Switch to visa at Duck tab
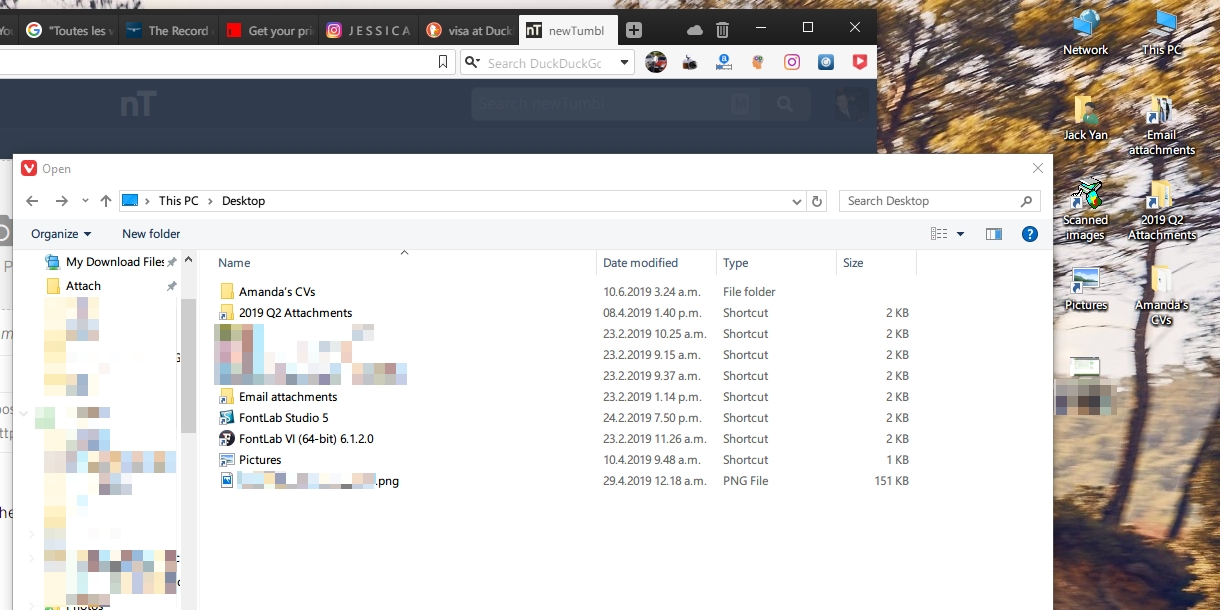 468,31
